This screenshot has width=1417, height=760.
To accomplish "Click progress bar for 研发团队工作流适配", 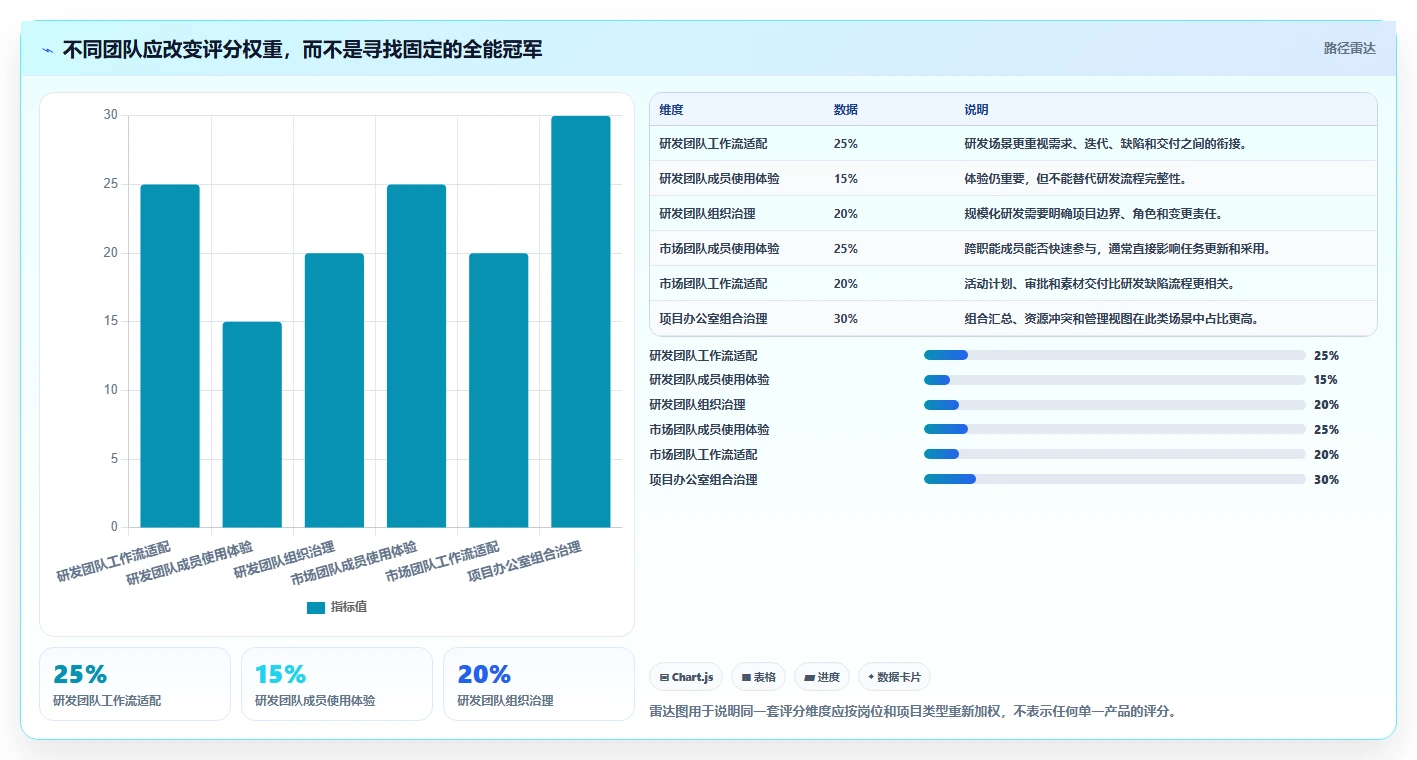I will (x=1115, y=355).
